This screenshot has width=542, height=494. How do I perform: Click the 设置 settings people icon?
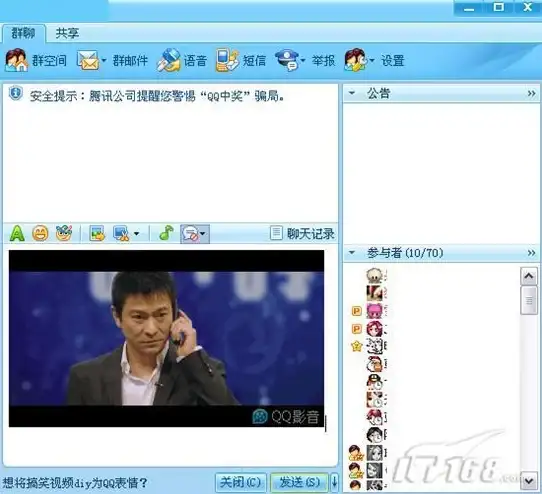[x=355, y=60]
